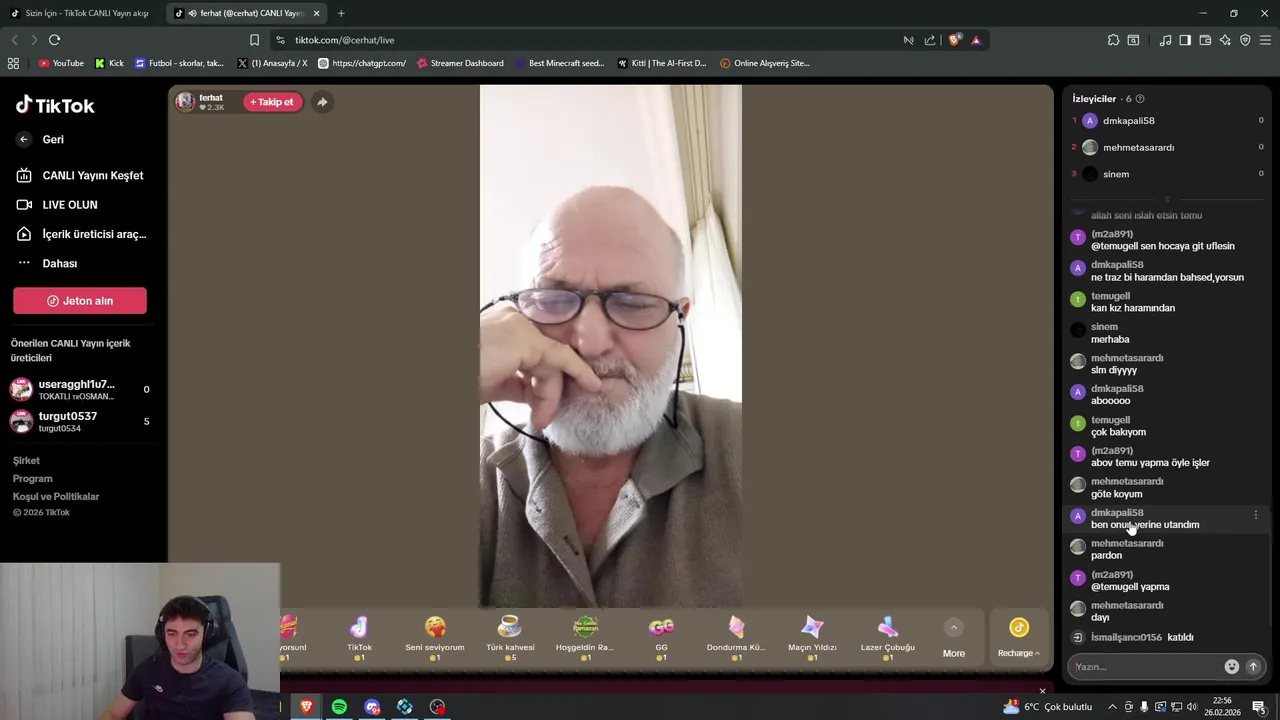The height and width of the screenshot is (720, 1280).
Task: Send the Maçın Yıldızı gift
Action: (x=812, y=638)
